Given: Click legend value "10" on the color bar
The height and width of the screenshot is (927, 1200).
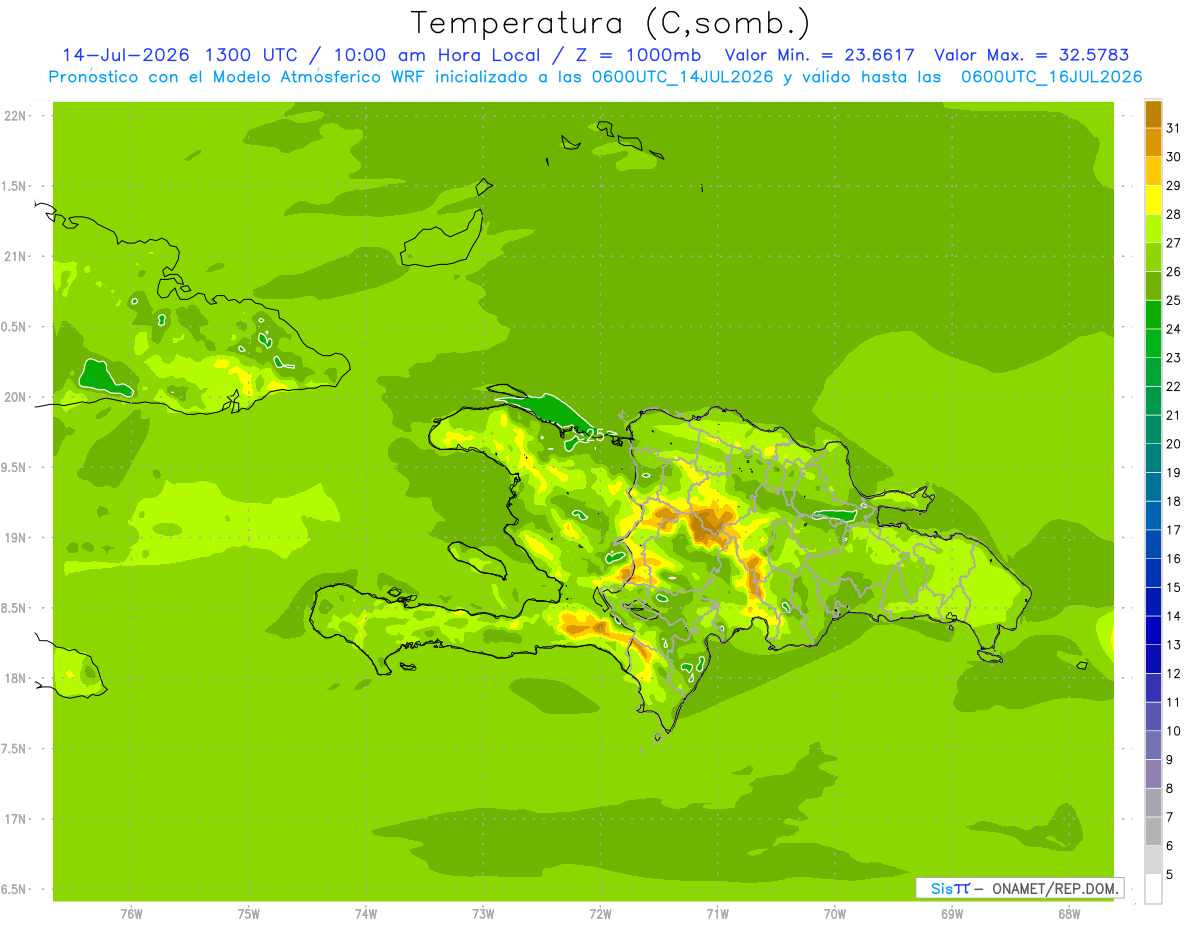Looking at the screenshot, I should click(x=1174, y=731).
